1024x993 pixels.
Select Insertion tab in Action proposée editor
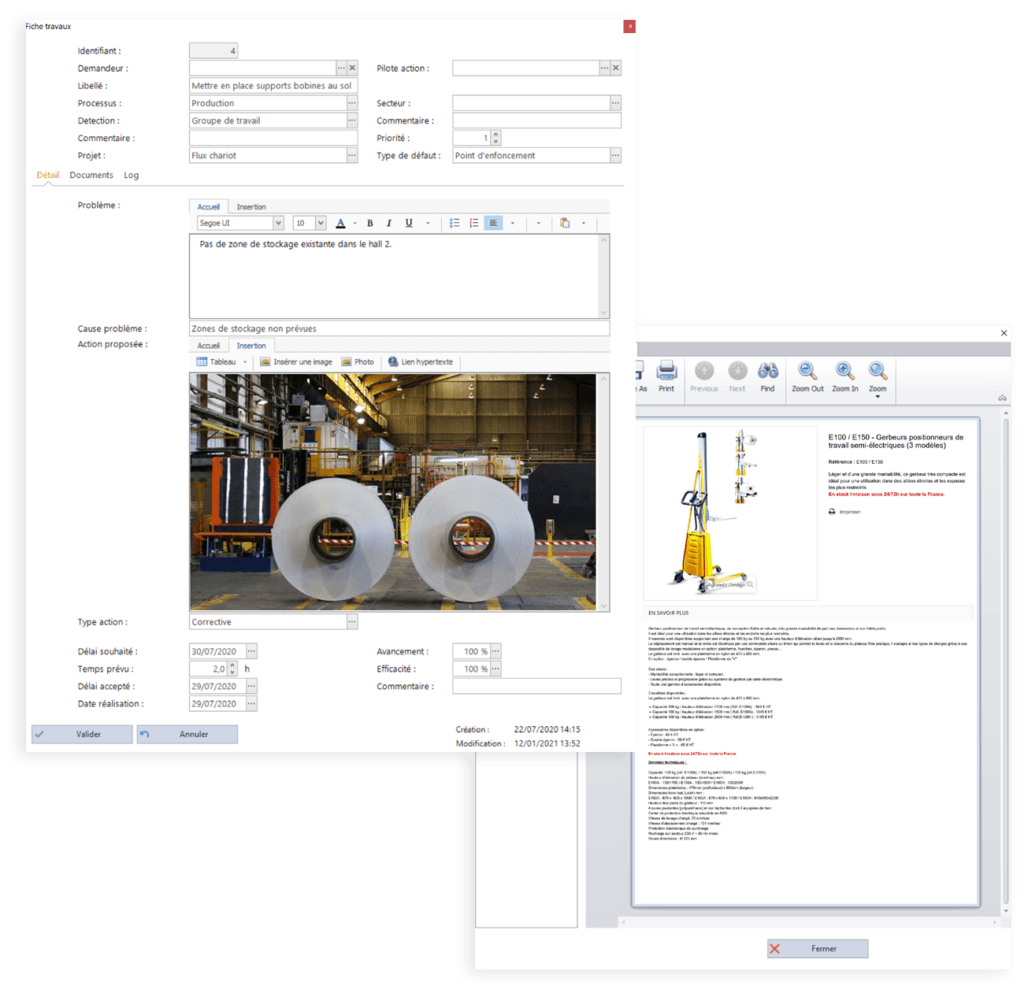tap(251, 346)
